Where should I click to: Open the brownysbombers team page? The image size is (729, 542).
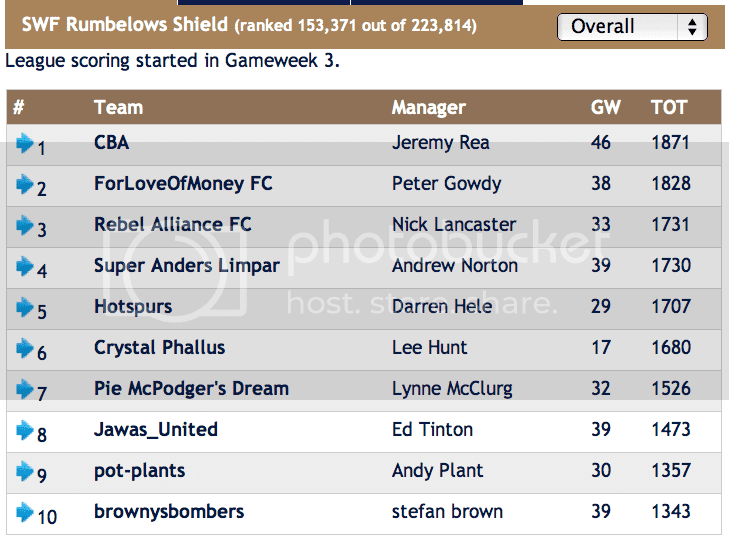[x=169, y=511]
